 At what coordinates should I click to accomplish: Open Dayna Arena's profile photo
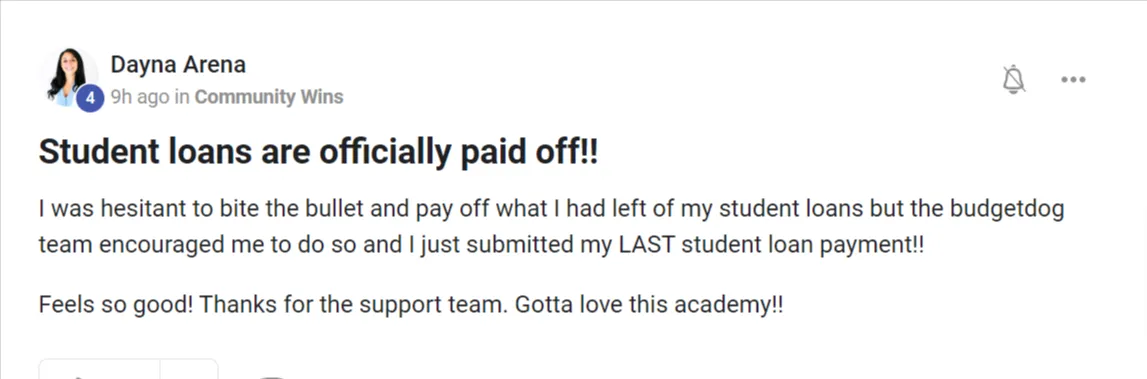coord(69,78)
